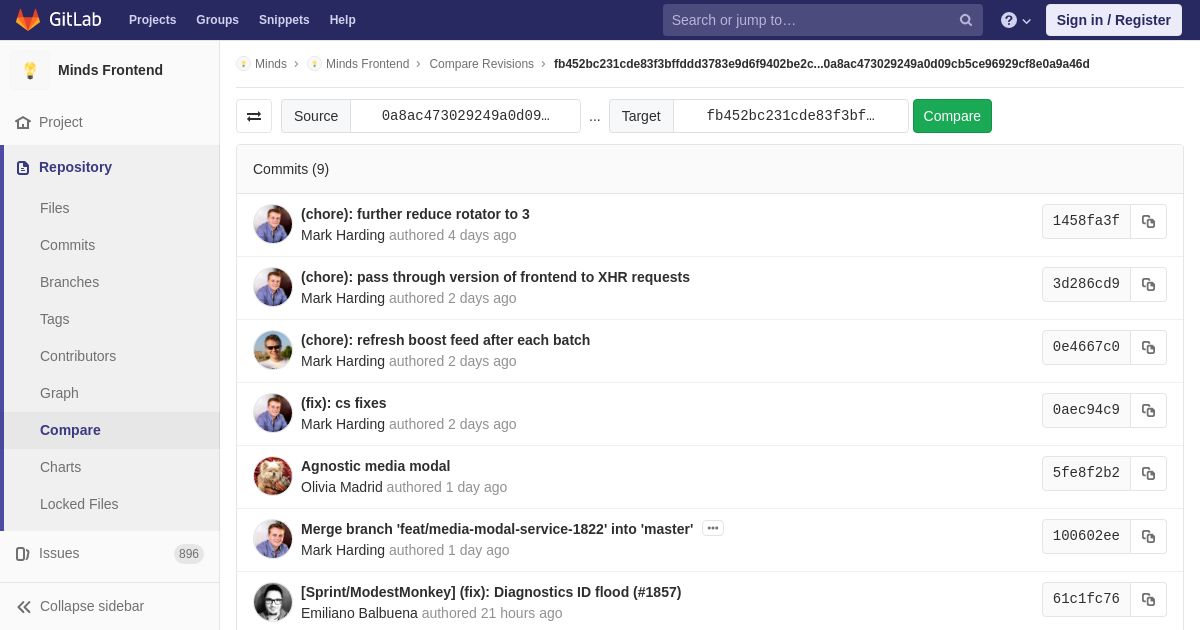Open commit 'Diagnostics ID flood (#1857)'
The width and height of the screenshot is (1200, 630).
click(x=491, y=592)
